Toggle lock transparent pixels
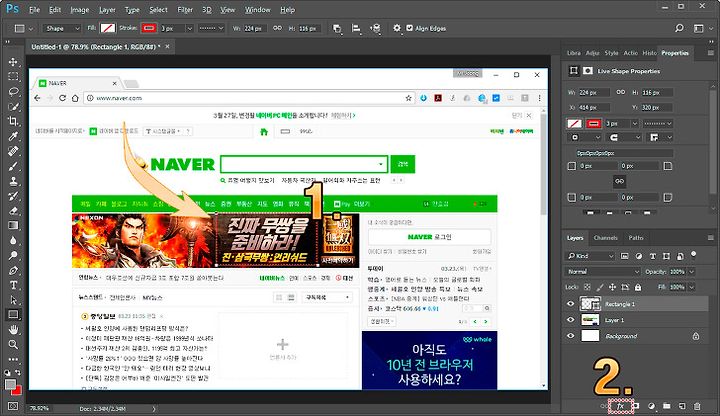The image size is (720, 416). coord(587,287)
